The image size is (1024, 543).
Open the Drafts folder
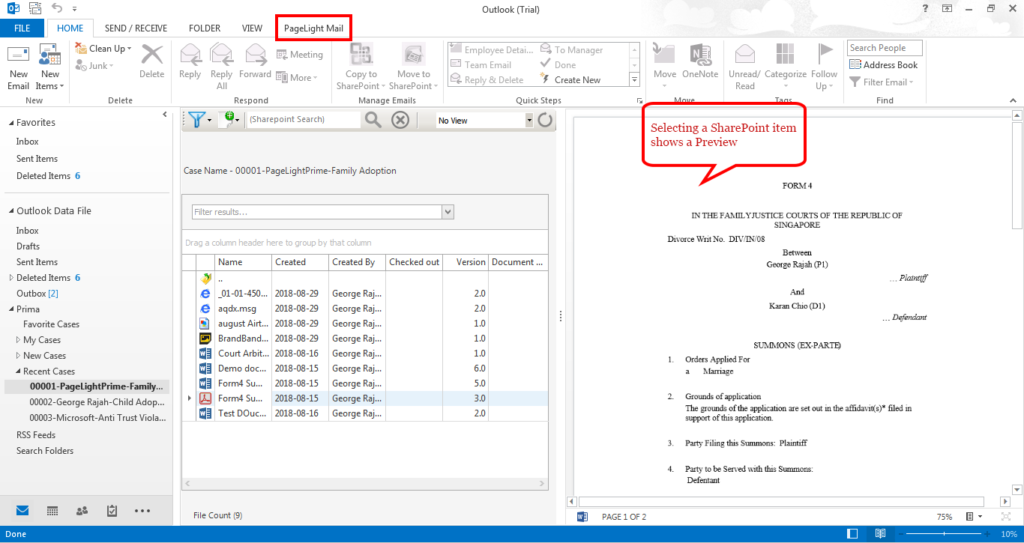coord(28,246)
